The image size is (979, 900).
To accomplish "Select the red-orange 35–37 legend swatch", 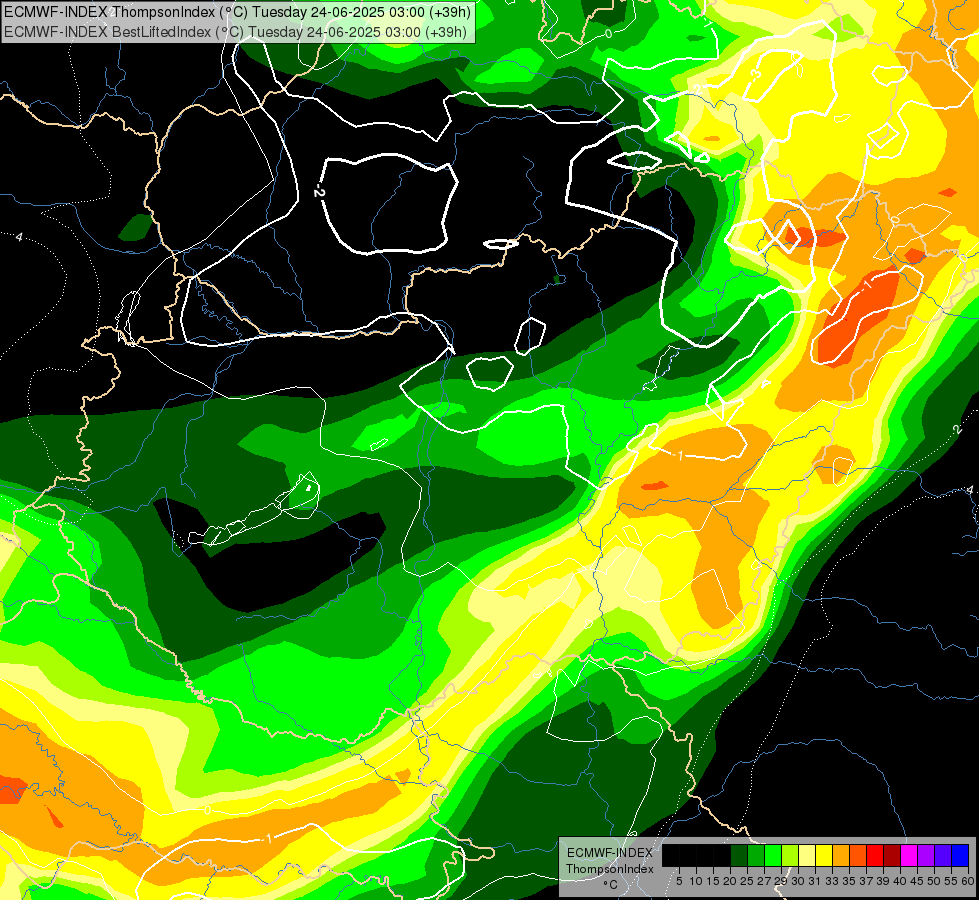I will (x=858, y=855).
